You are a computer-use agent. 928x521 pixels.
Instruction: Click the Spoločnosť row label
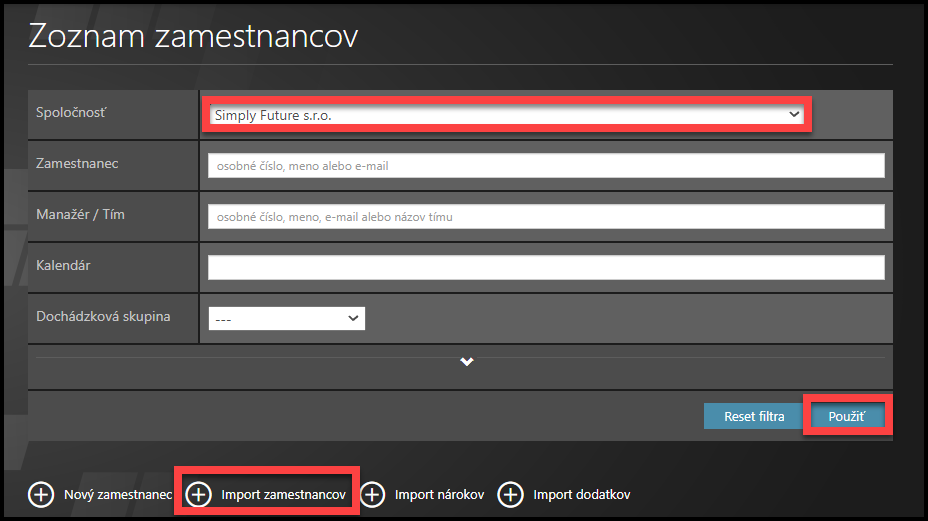[71, 112]
